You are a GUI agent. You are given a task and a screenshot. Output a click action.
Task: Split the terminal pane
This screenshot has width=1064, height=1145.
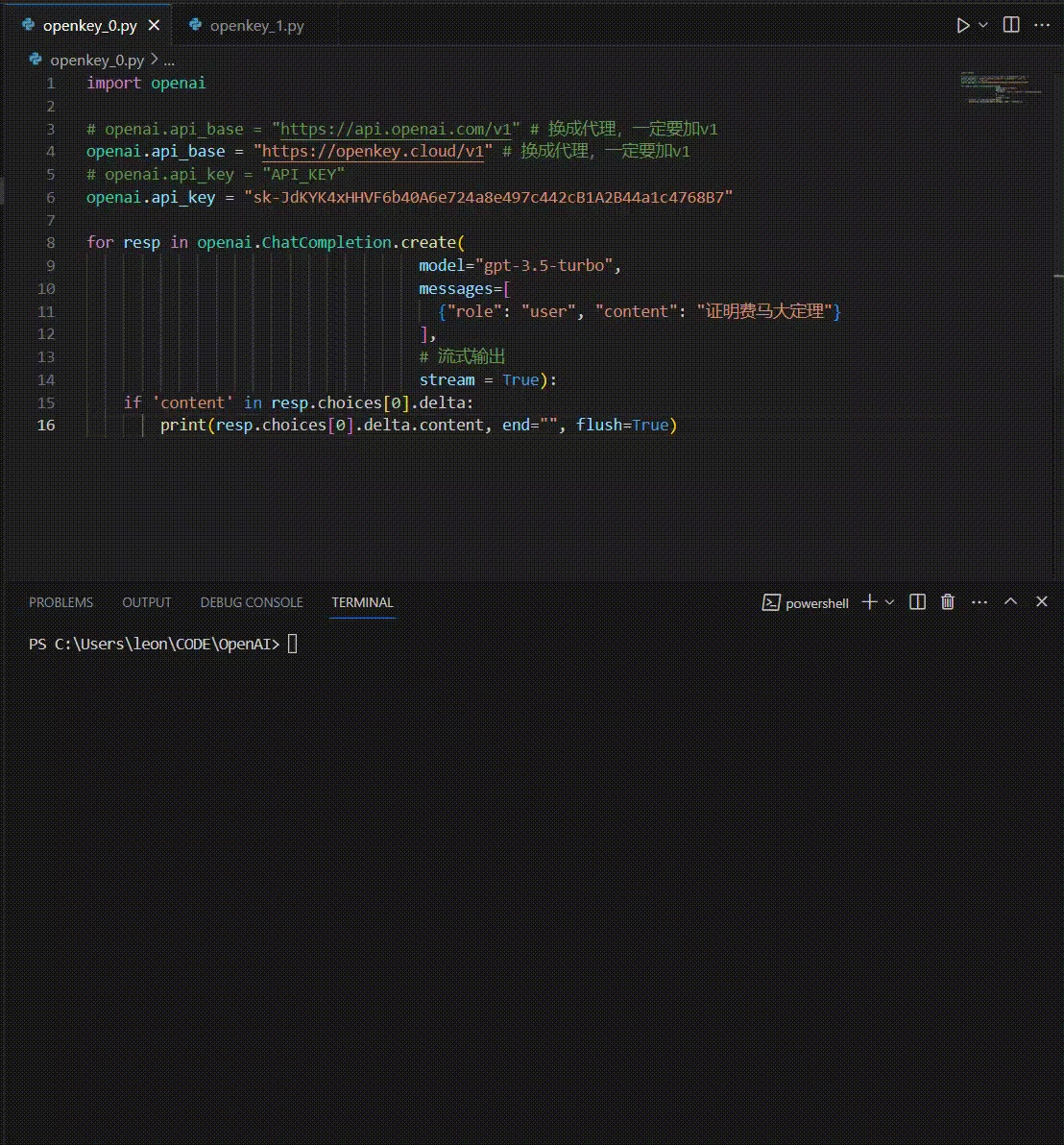pos(917,602)
